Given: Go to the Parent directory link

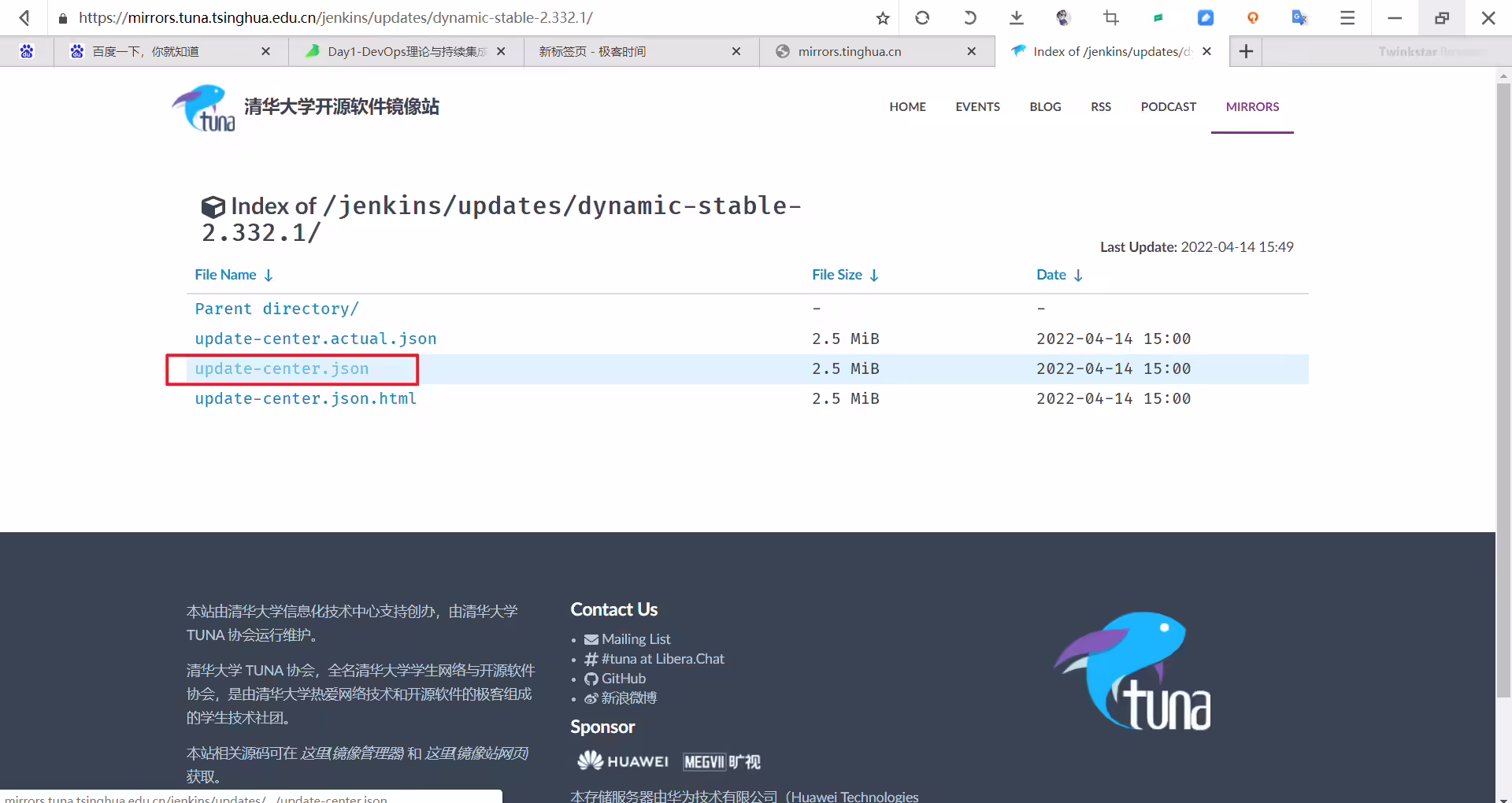Looking at the screenshot, I should (x=276, y=309).
